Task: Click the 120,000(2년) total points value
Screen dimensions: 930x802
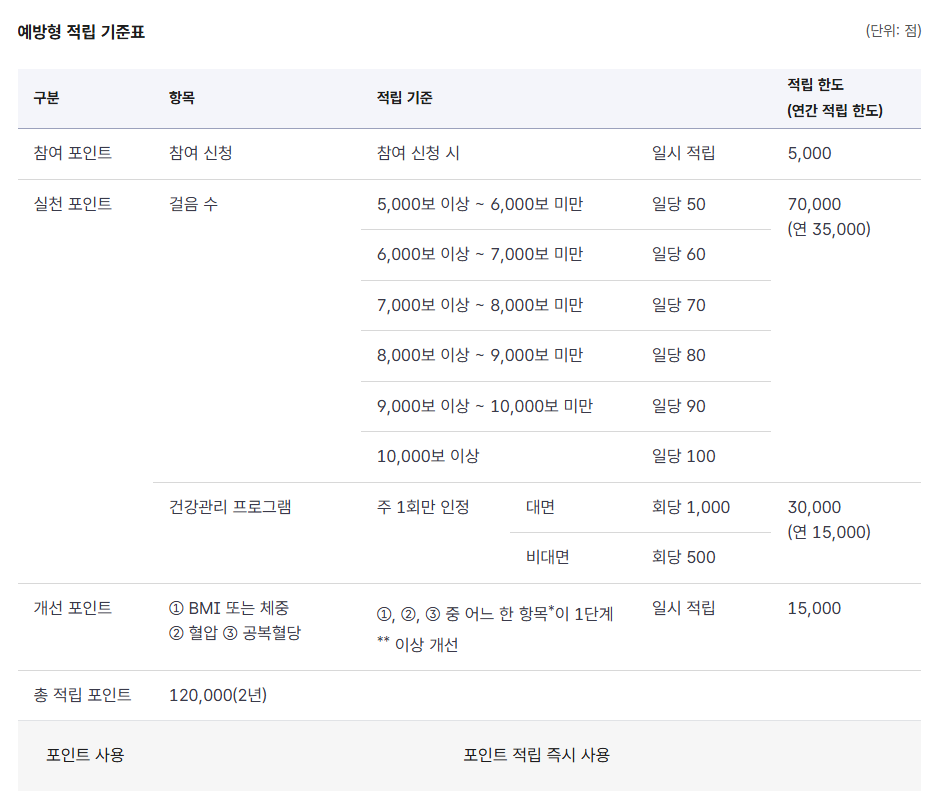Action: point(218,695)
